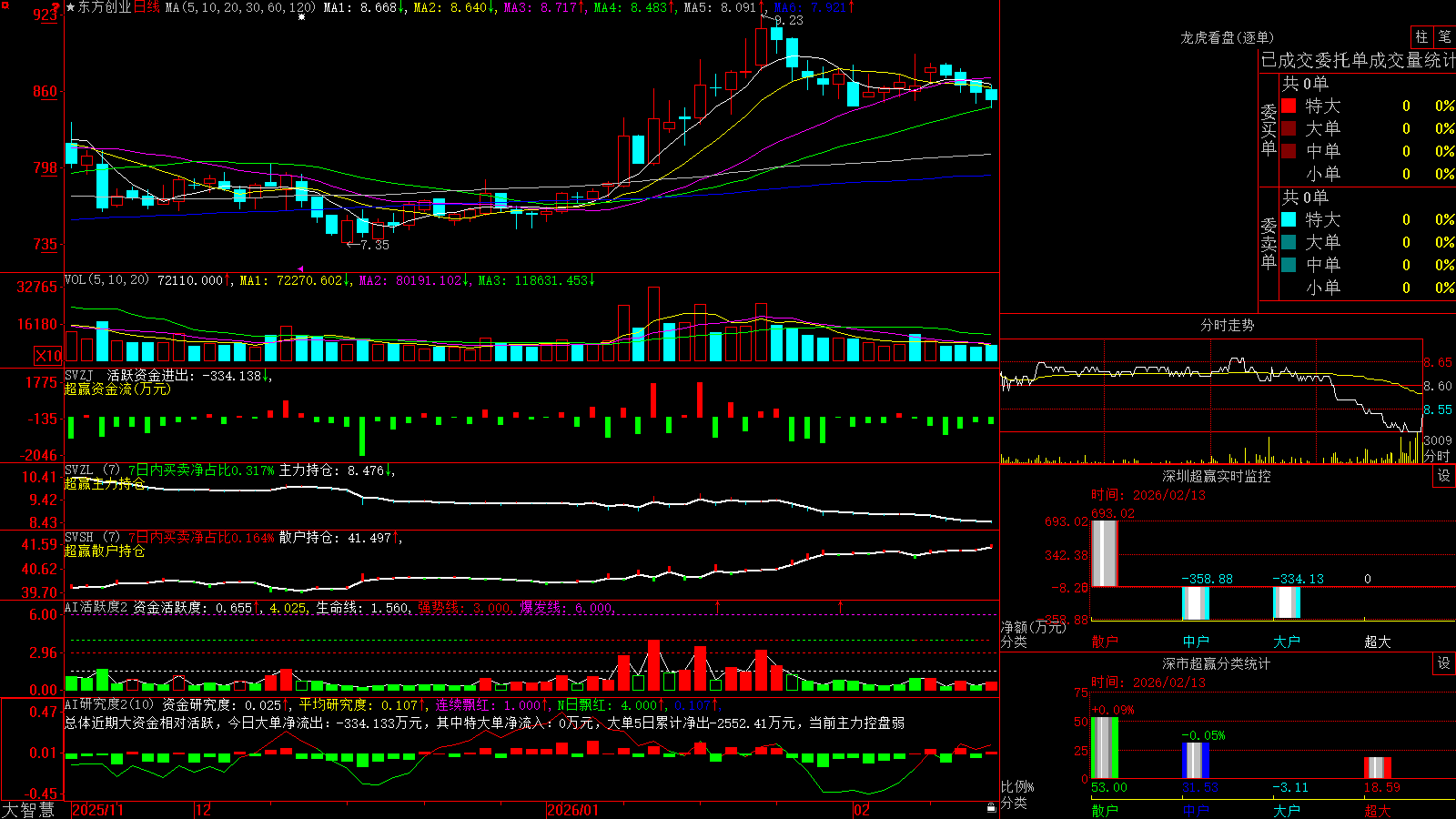Click the 大户 bar showing -334.13
The width and height of the screenshot is (1456, 819).
[1287, 602]
